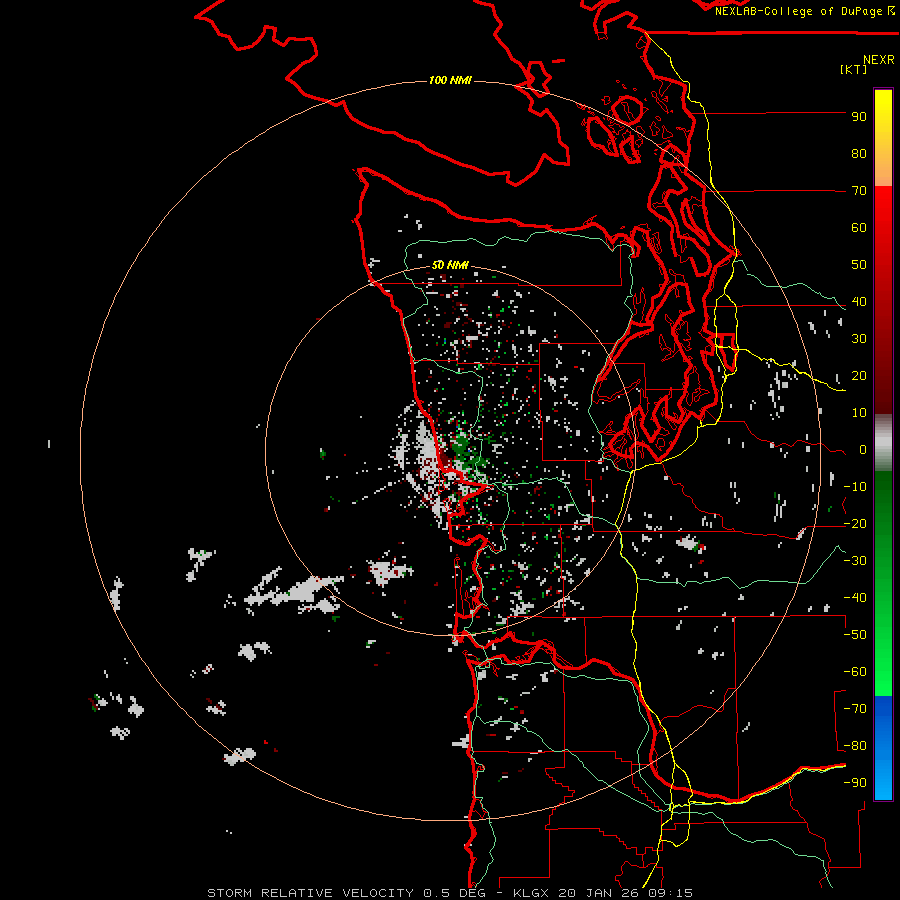Select the positive 30 knot scale label
The width and height of the screenshot is (900, 900).
coord(859,339)
